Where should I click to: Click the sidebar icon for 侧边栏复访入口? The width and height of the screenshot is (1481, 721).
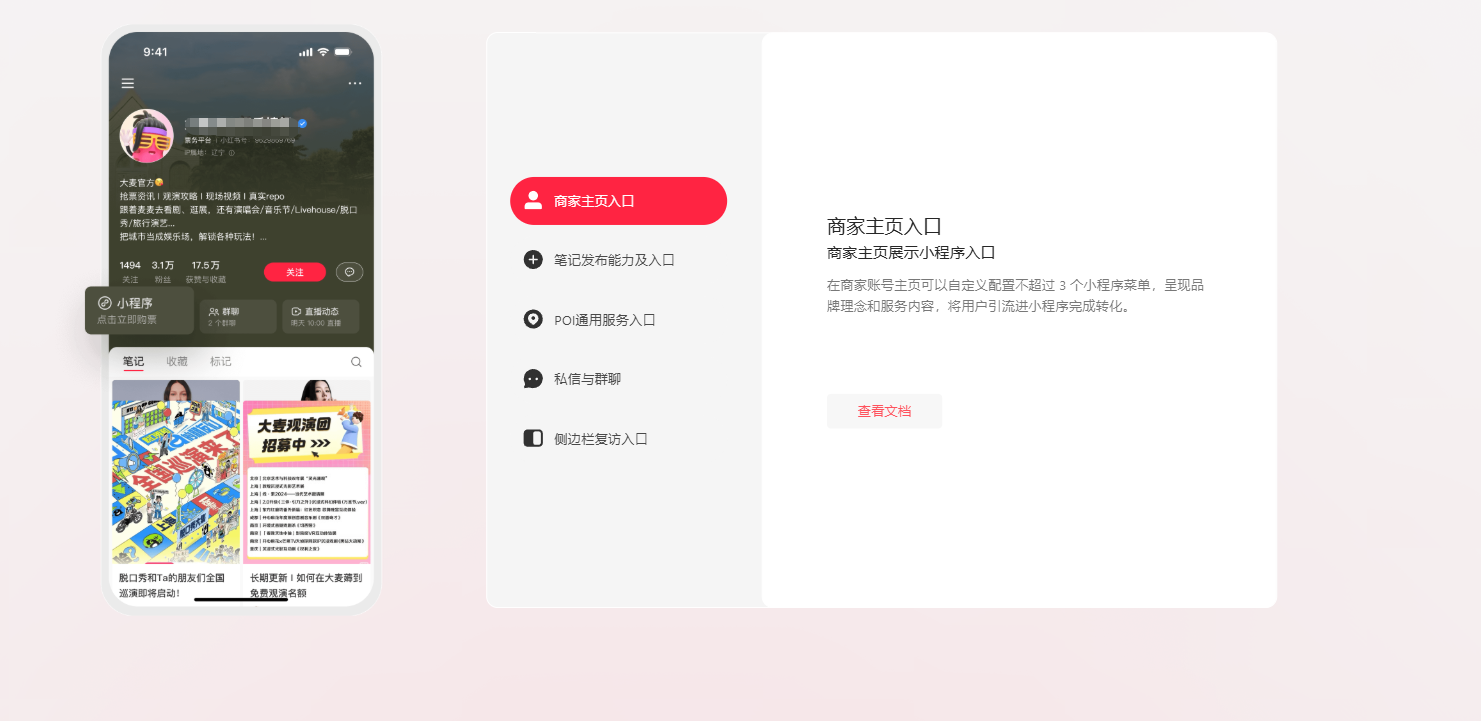(533, 438)
